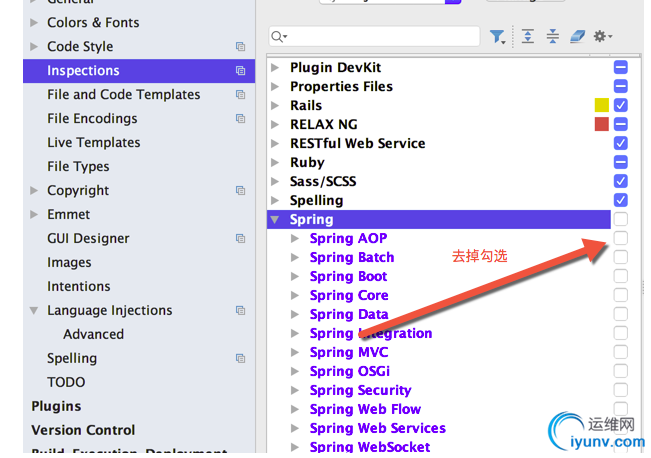Select the Spring Web Services row

click(x=377, y=429)
